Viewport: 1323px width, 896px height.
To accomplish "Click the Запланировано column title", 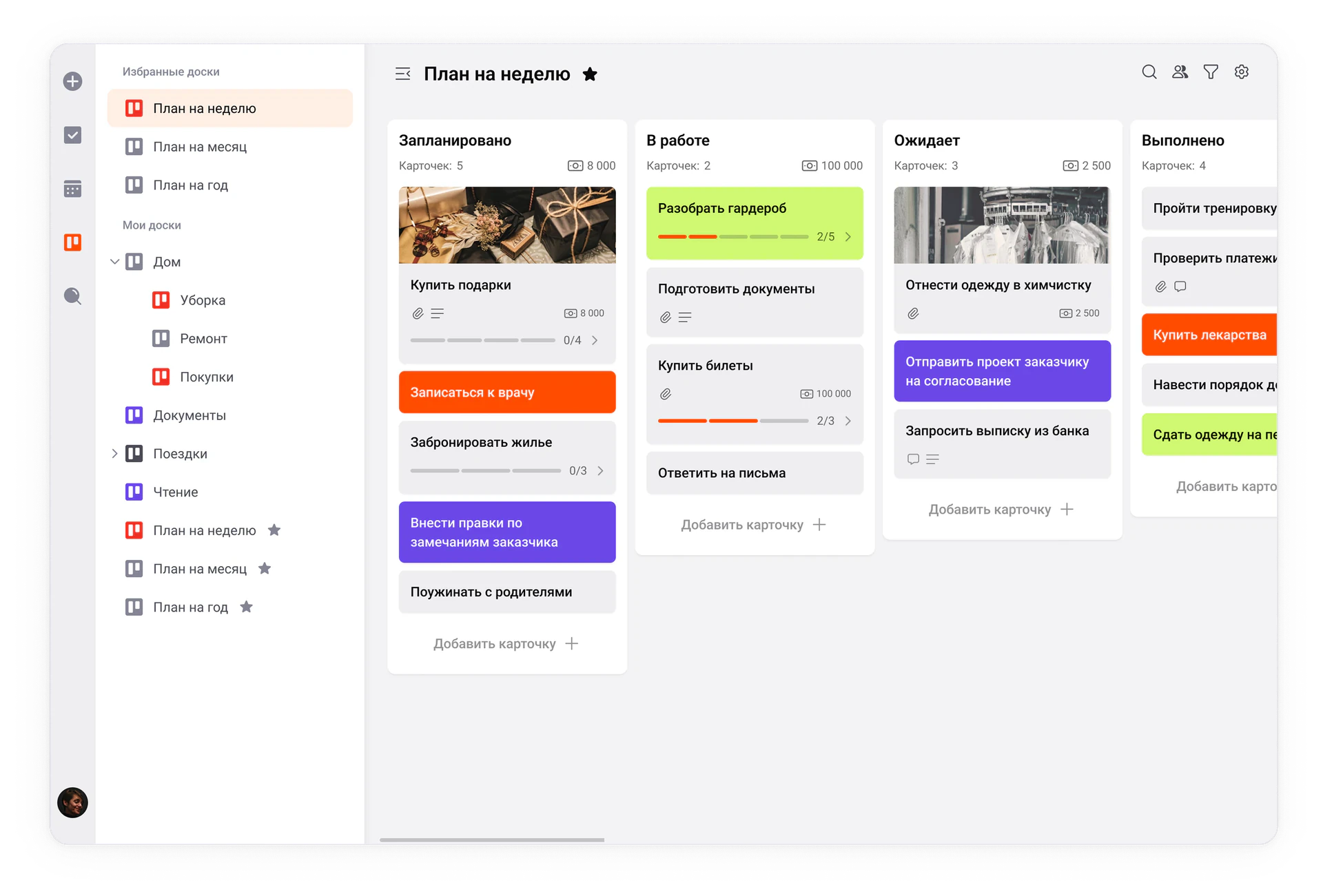I will [455, 140].
